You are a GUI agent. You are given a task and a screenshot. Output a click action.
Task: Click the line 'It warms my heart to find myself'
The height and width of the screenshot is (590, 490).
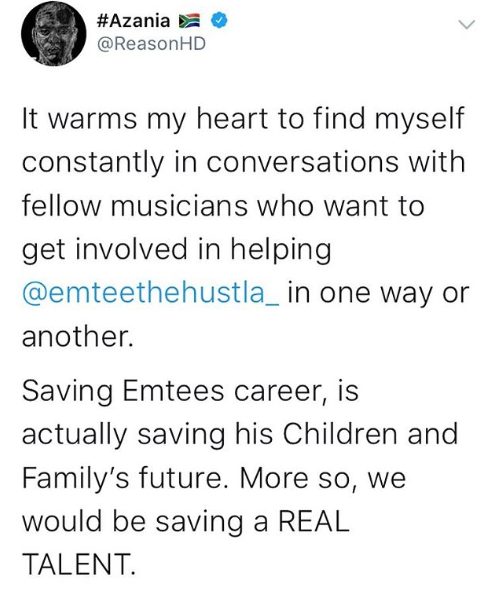[x=243, y=120]
